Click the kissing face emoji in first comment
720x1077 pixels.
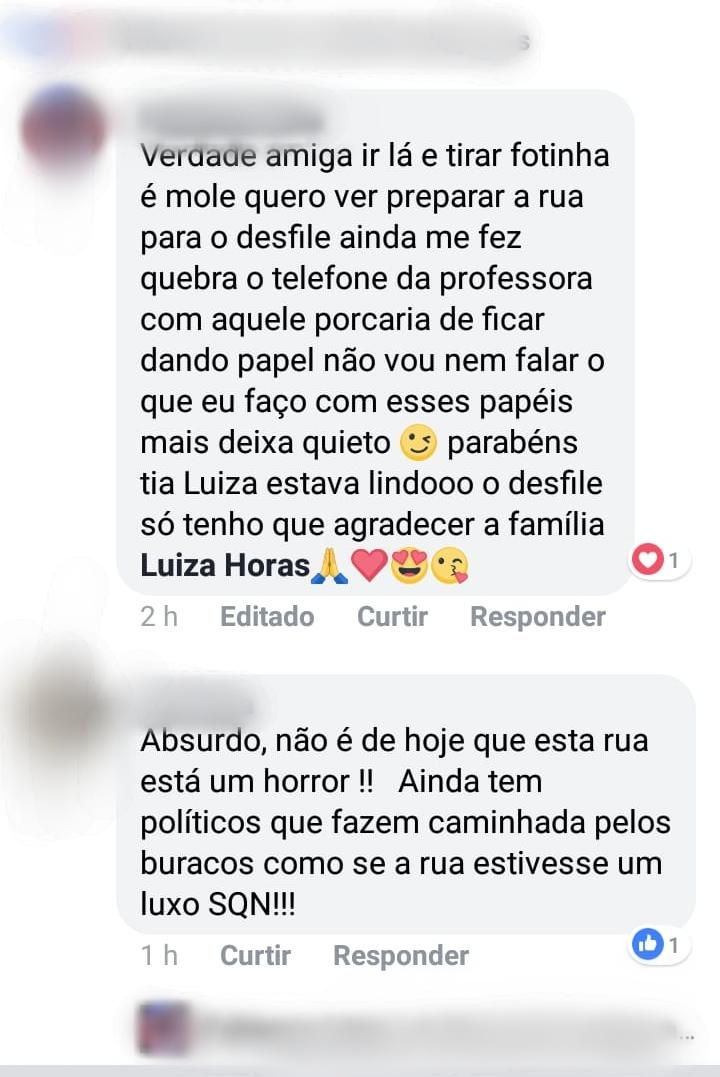tap(449, 566)
